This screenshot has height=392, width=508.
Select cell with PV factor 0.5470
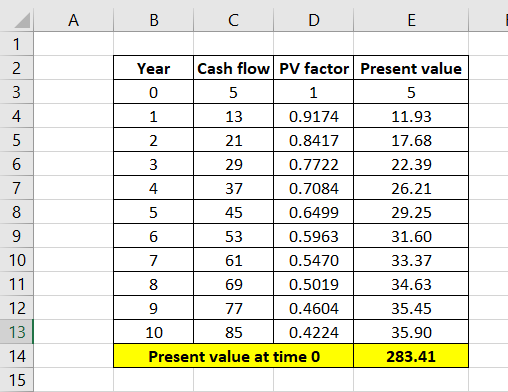313,260
